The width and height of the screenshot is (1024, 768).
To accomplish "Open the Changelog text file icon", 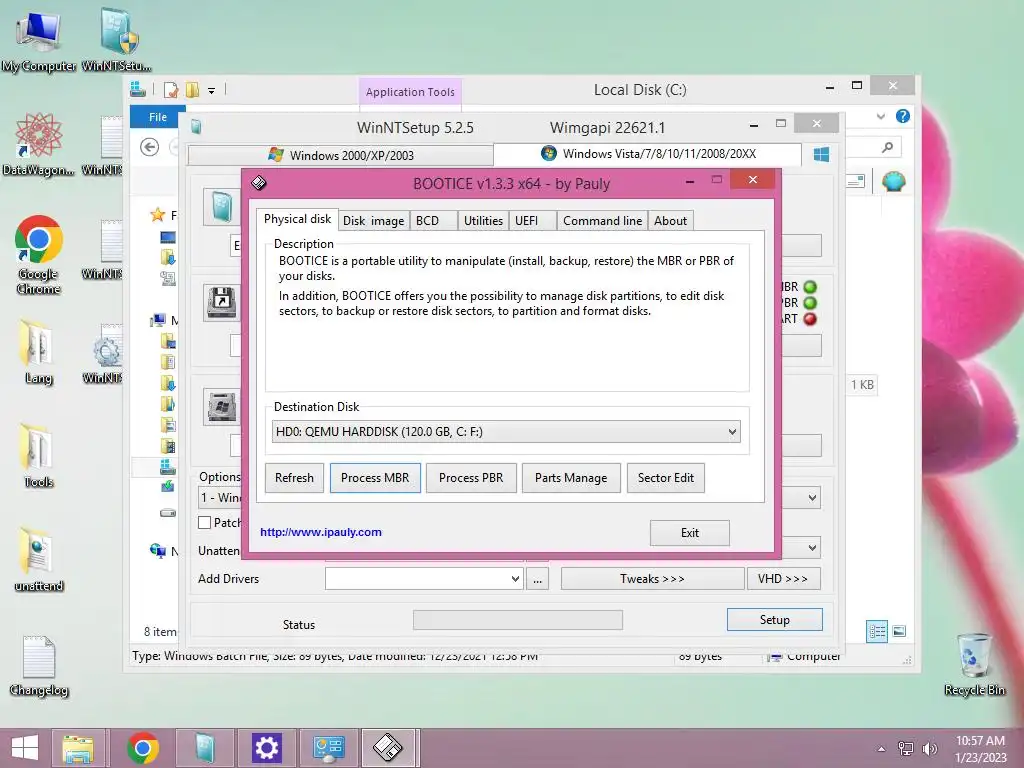I will 39,665.
